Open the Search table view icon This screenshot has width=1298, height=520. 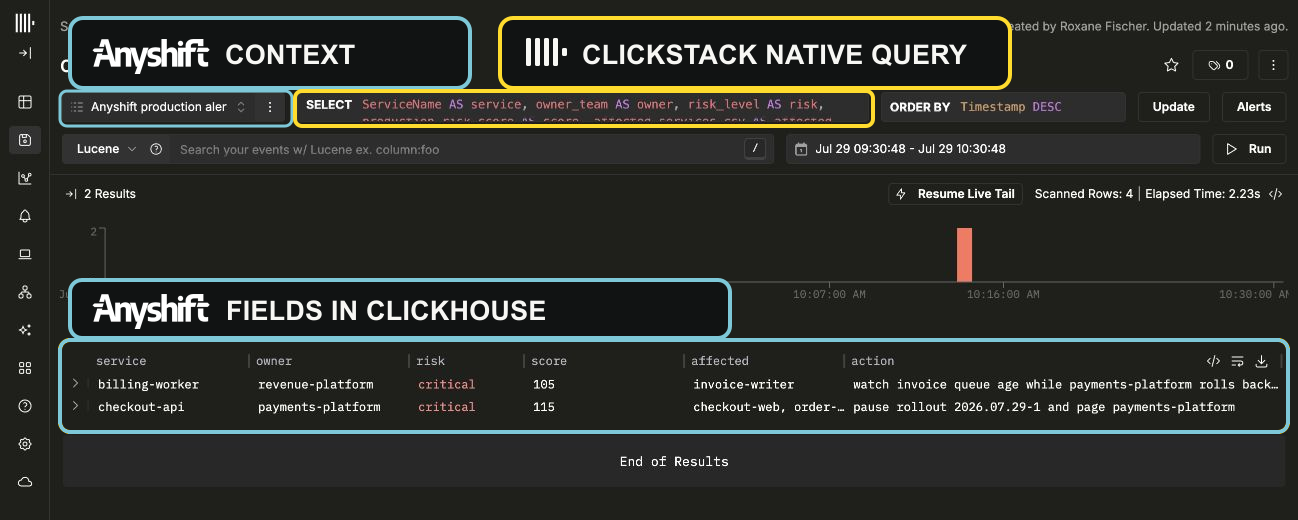click(x=25, y=102)
